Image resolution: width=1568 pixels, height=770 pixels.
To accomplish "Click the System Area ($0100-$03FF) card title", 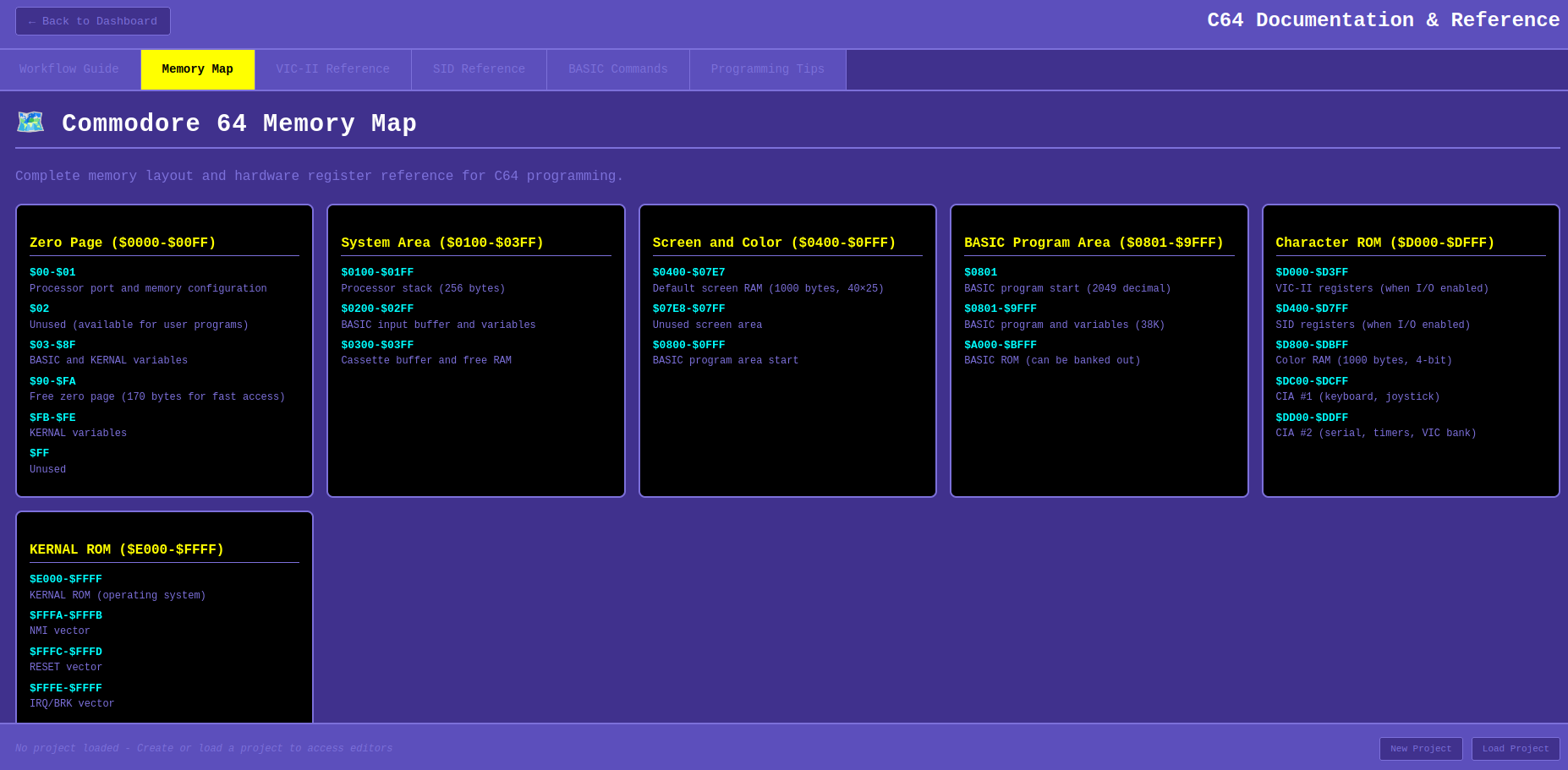I will tap(442, 243).
